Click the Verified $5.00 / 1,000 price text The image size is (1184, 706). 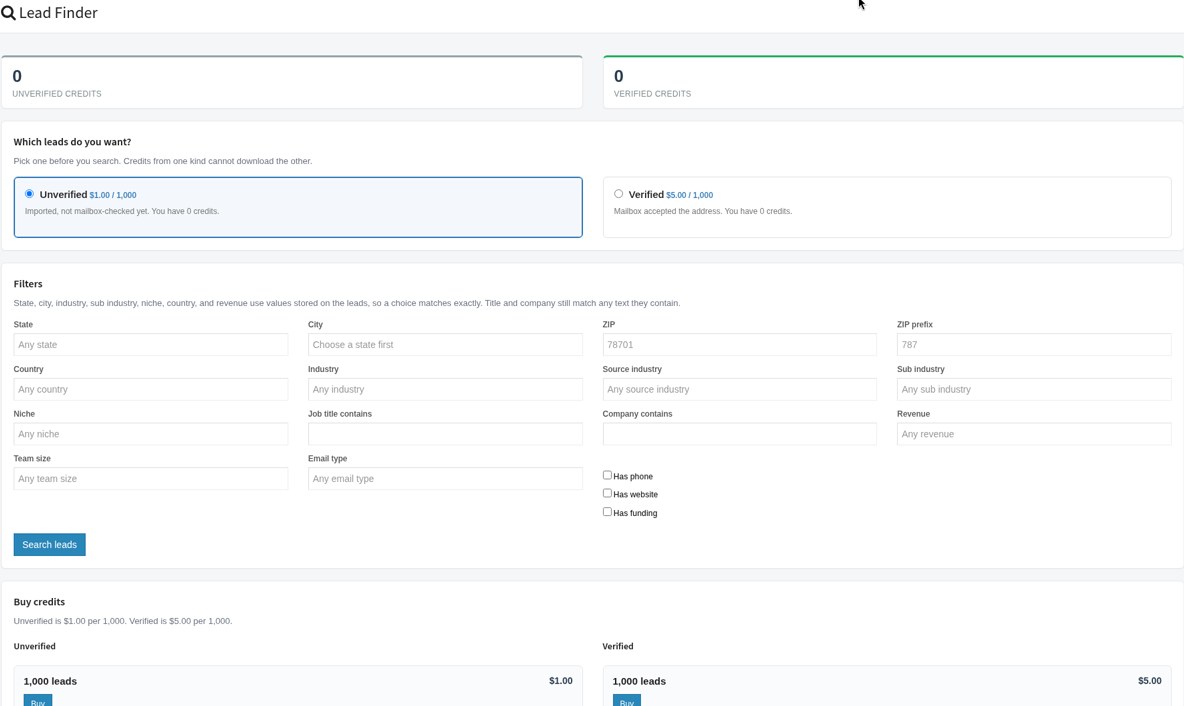pyautogui.click(x=689, y=195)
